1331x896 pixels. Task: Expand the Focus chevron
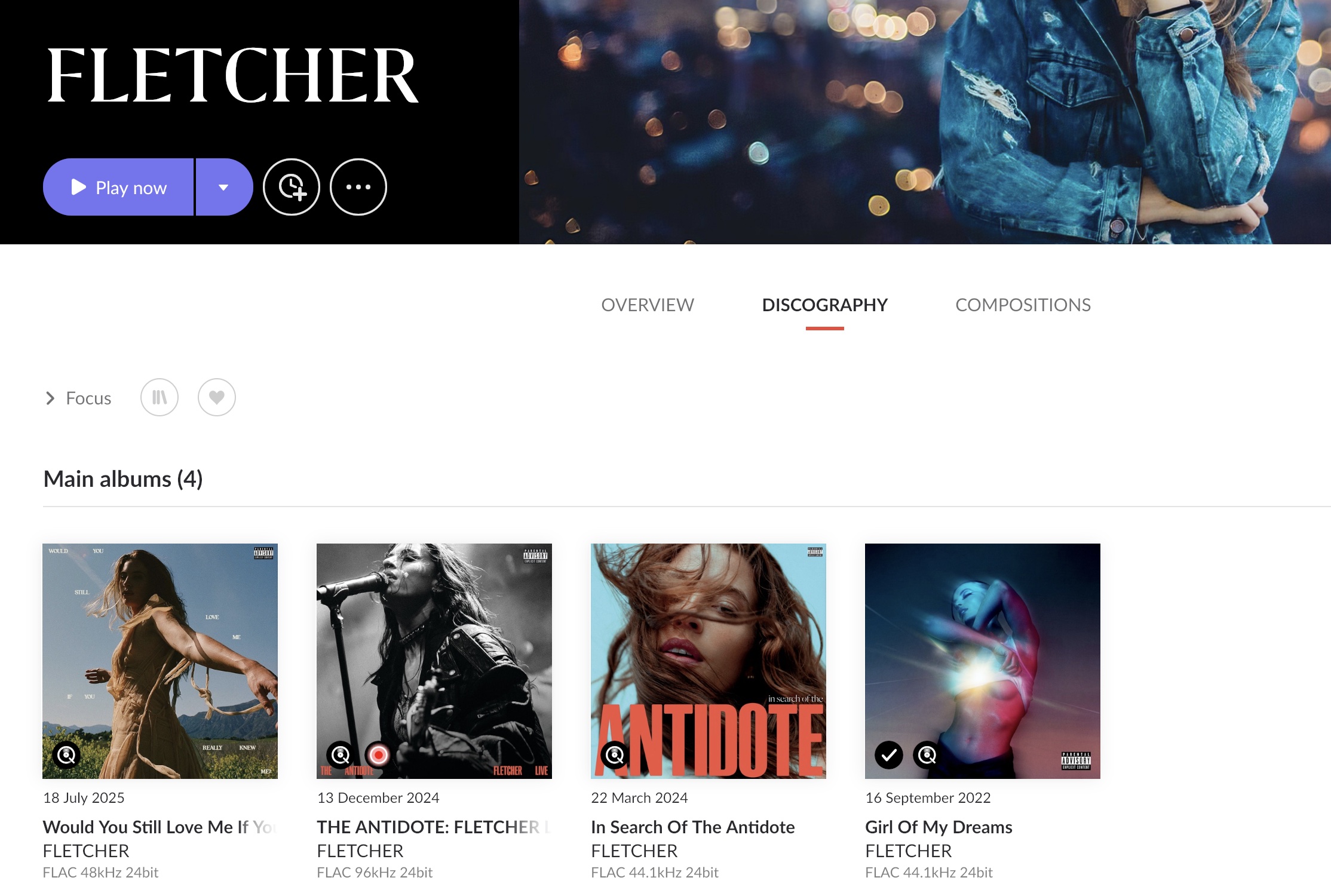50,398
